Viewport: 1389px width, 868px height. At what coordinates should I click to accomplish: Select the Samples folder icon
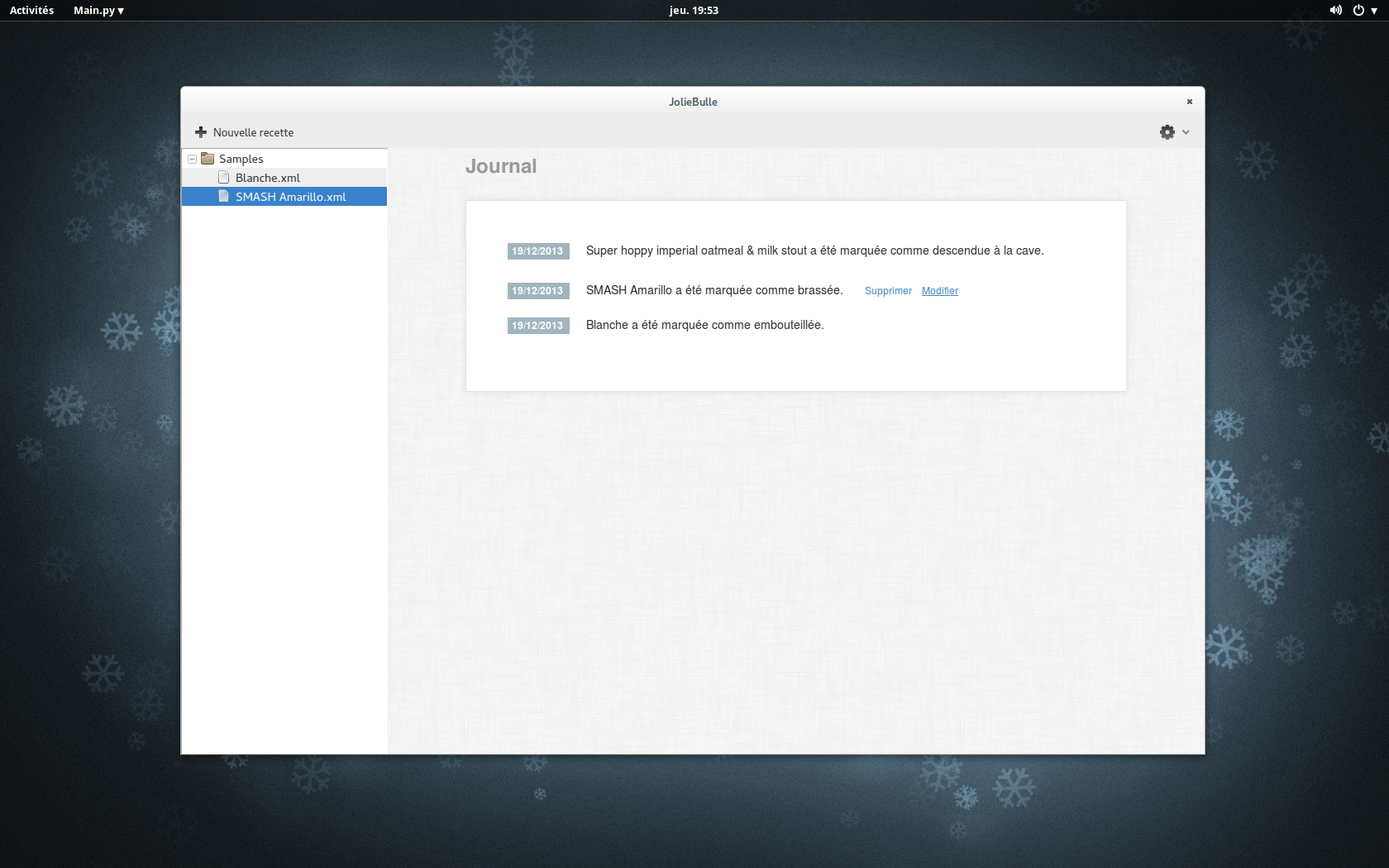pos(208,159)
